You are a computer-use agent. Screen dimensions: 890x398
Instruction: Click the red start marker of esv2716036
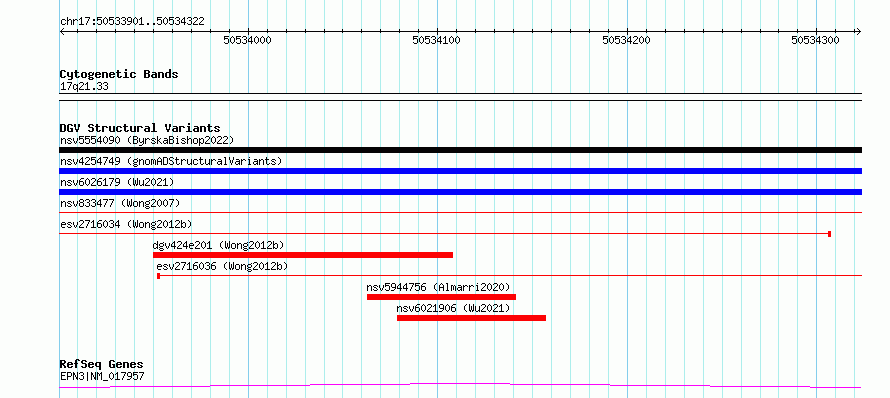tap(159, 276)
